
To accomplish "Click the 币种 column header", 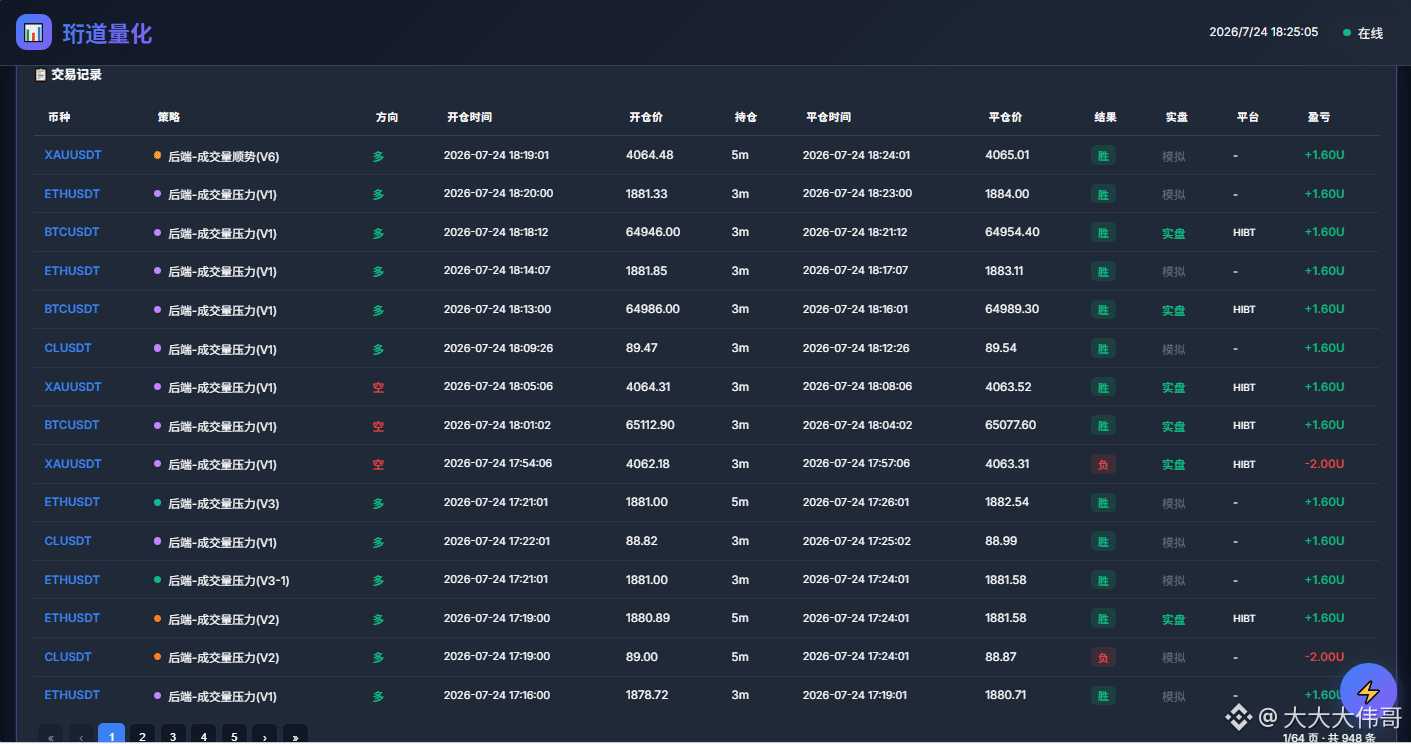I will [x=59, y=117].
